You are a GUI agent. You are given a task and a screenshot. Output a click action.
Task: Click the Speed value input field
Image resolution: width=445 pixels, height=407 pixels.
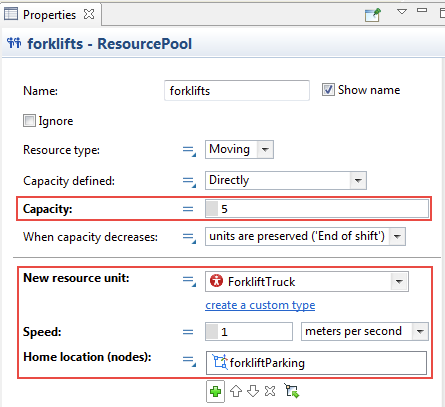pyautogui.click(x=249, y=332)
